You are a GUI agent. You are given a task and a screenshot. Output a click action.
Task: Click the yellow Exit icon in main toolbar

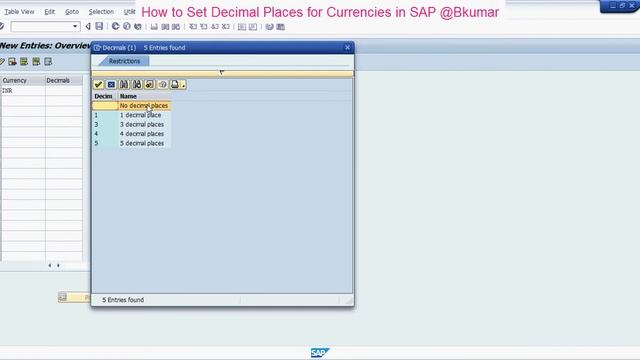click(127, 27)
